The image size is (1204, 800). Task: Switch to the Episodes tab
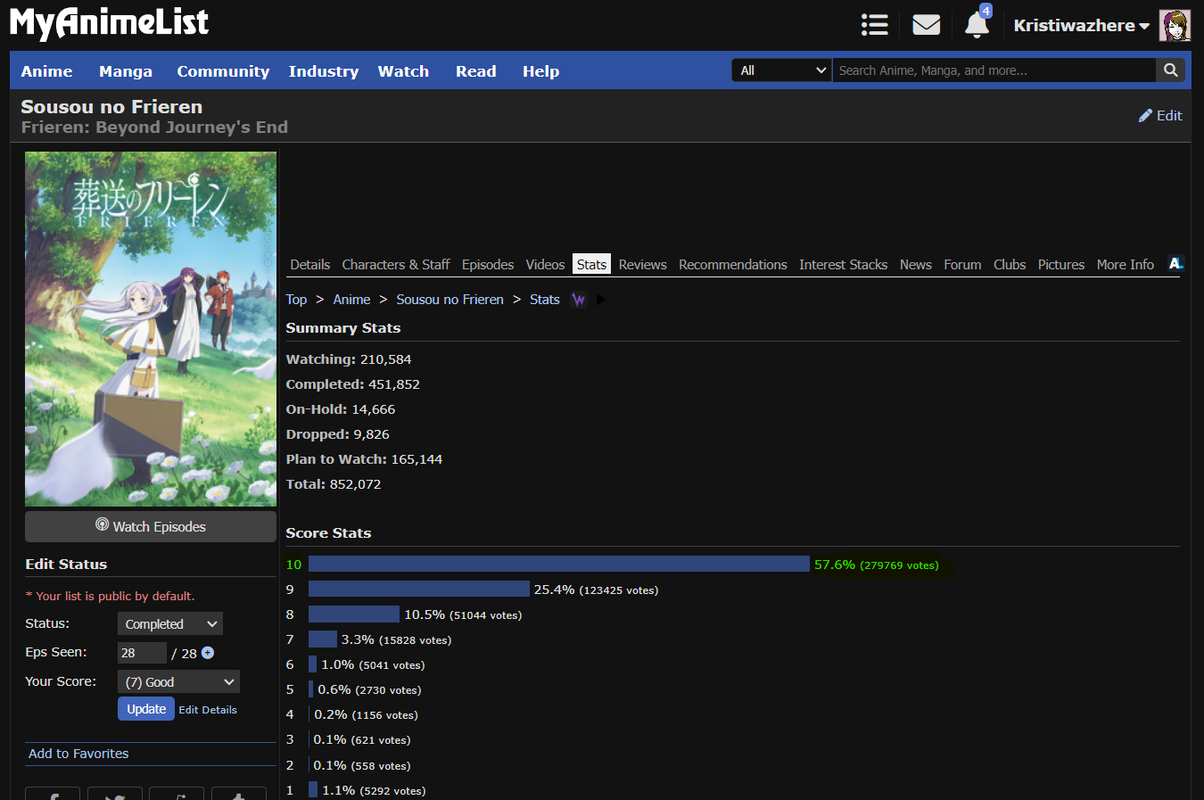488,264
